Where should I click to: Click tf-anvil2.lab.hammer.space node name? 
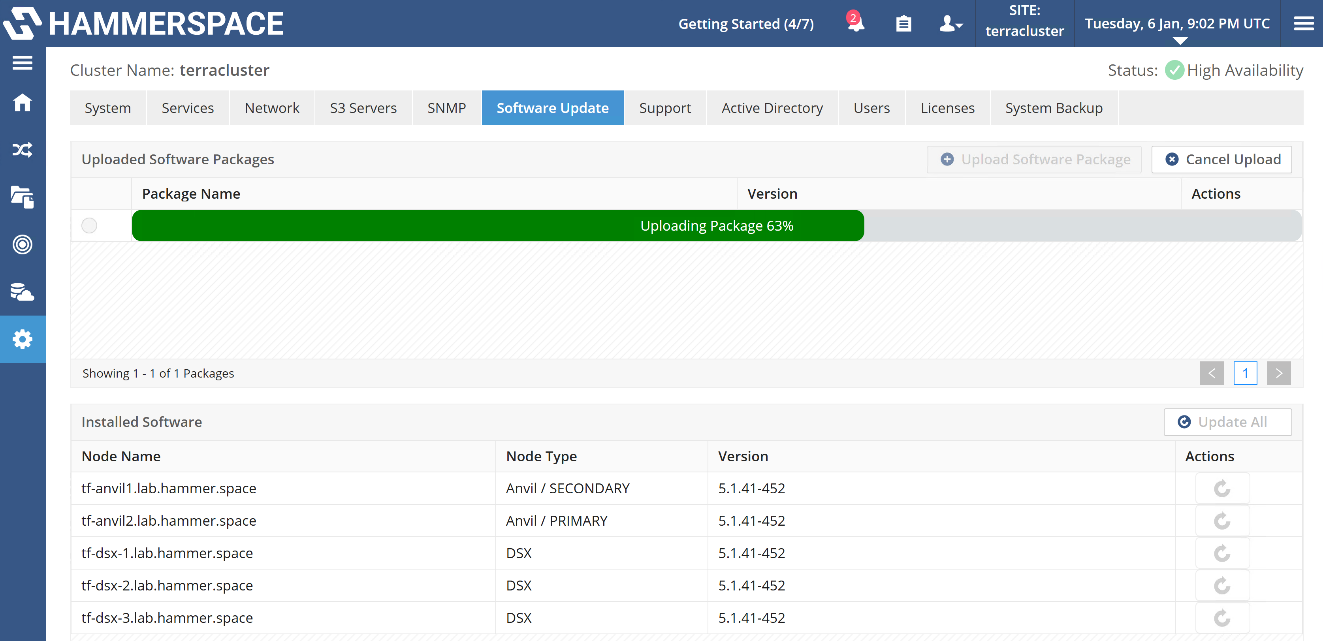[x=169, y=521]
